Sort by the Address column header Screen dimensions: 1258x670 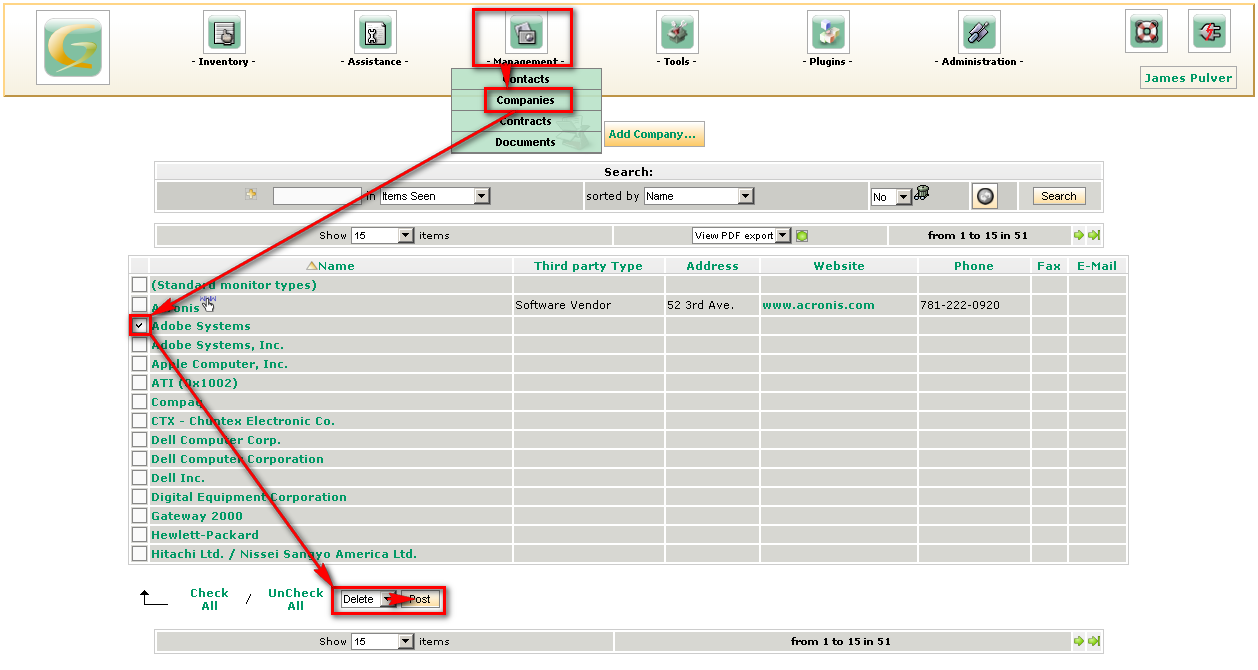(713, 266)
